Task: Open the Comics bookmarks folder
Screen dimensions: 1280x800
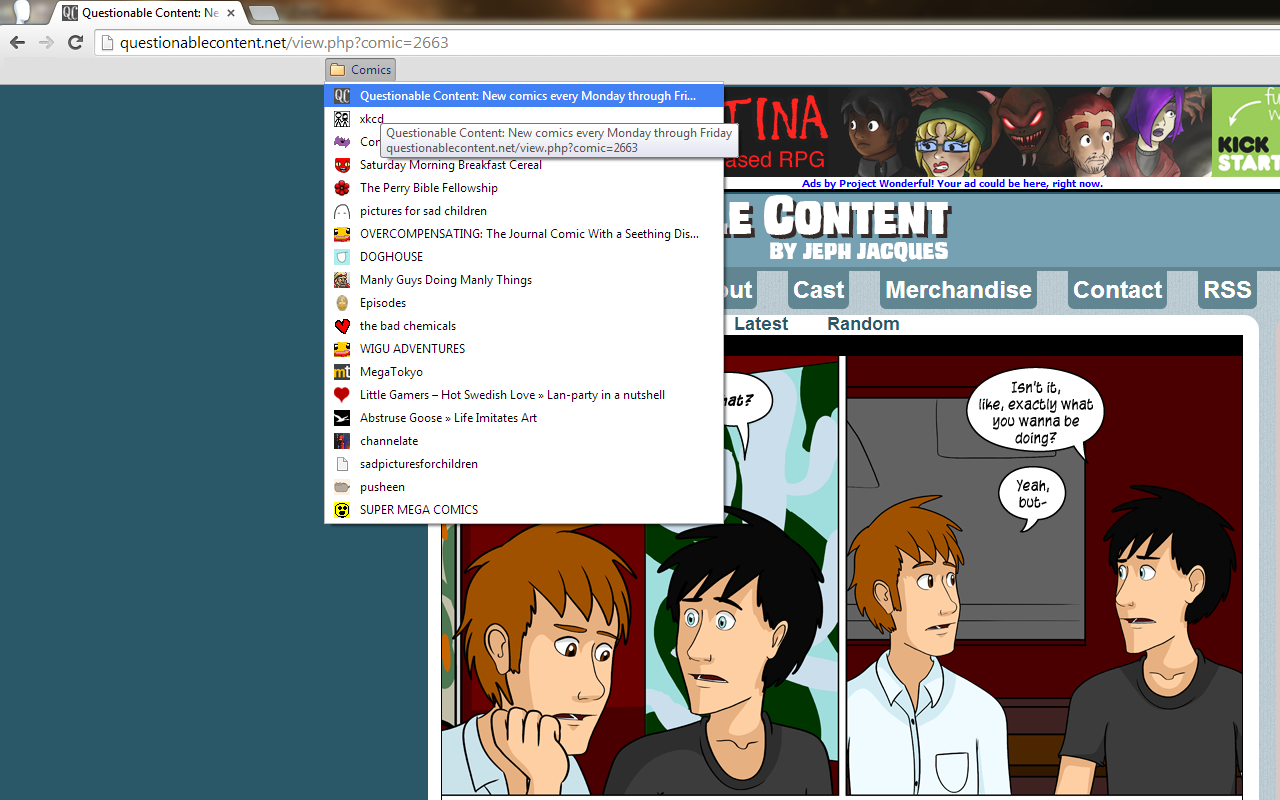Action: (x=360, y=69)
